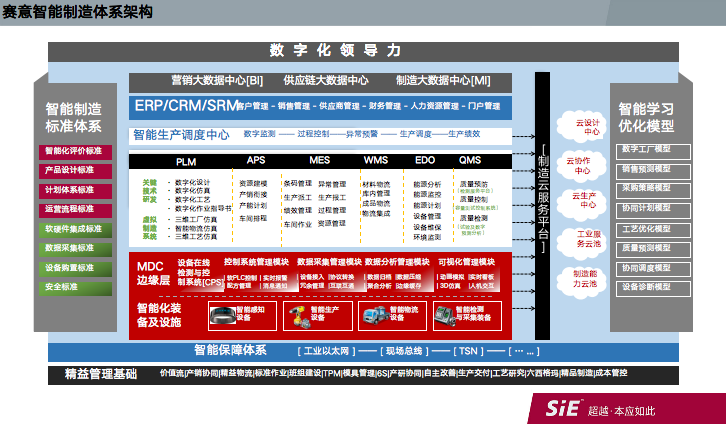Image resolution: width=726 pixels, height=424 pixels.
Task: Click the 云协作中心 cloud shape
Action: (x=580, y=161)
